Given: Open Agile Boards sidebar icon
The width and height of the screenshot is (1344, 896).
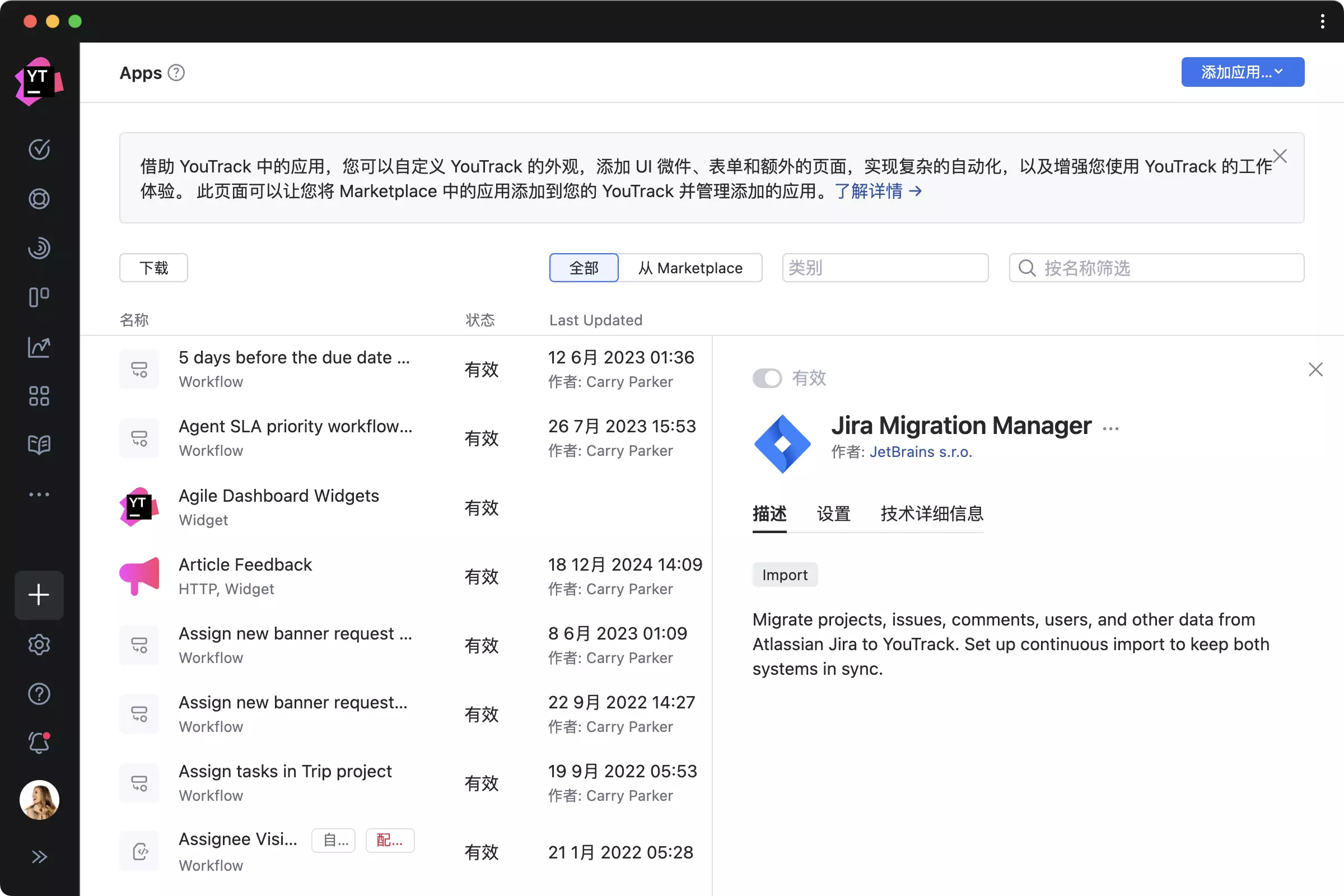Looking at the screenshot, I should click(39, 297).
